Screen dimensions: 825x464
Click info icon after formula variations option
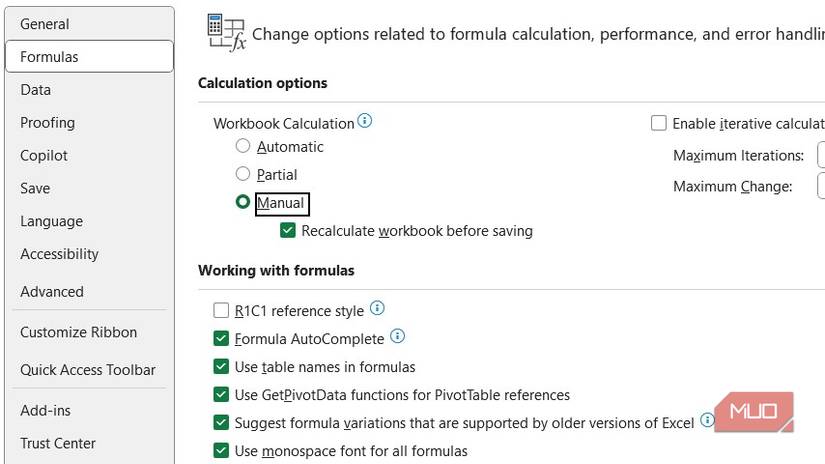(x=707, y=421)
